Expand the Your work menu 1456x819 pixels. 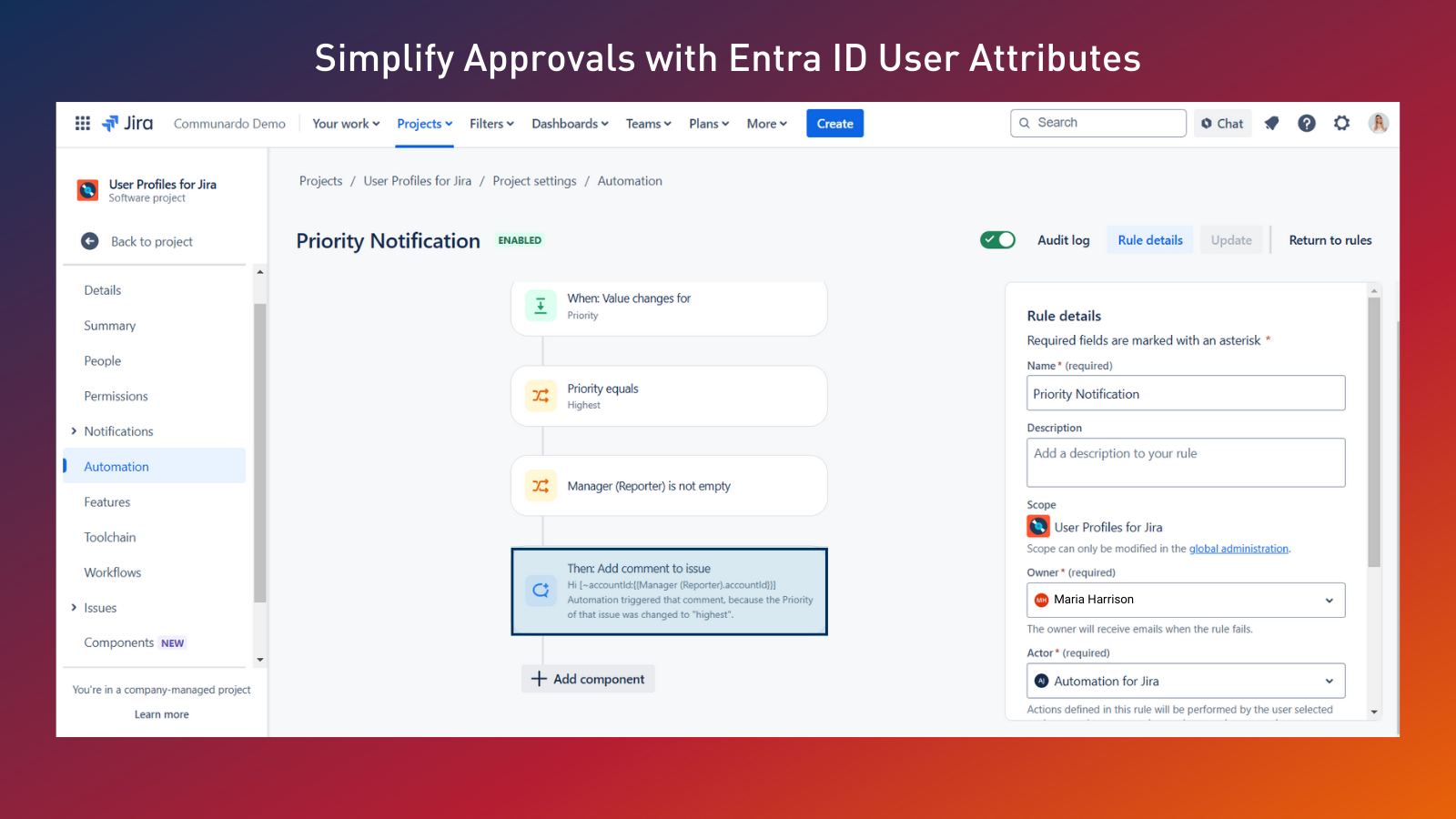346,124
